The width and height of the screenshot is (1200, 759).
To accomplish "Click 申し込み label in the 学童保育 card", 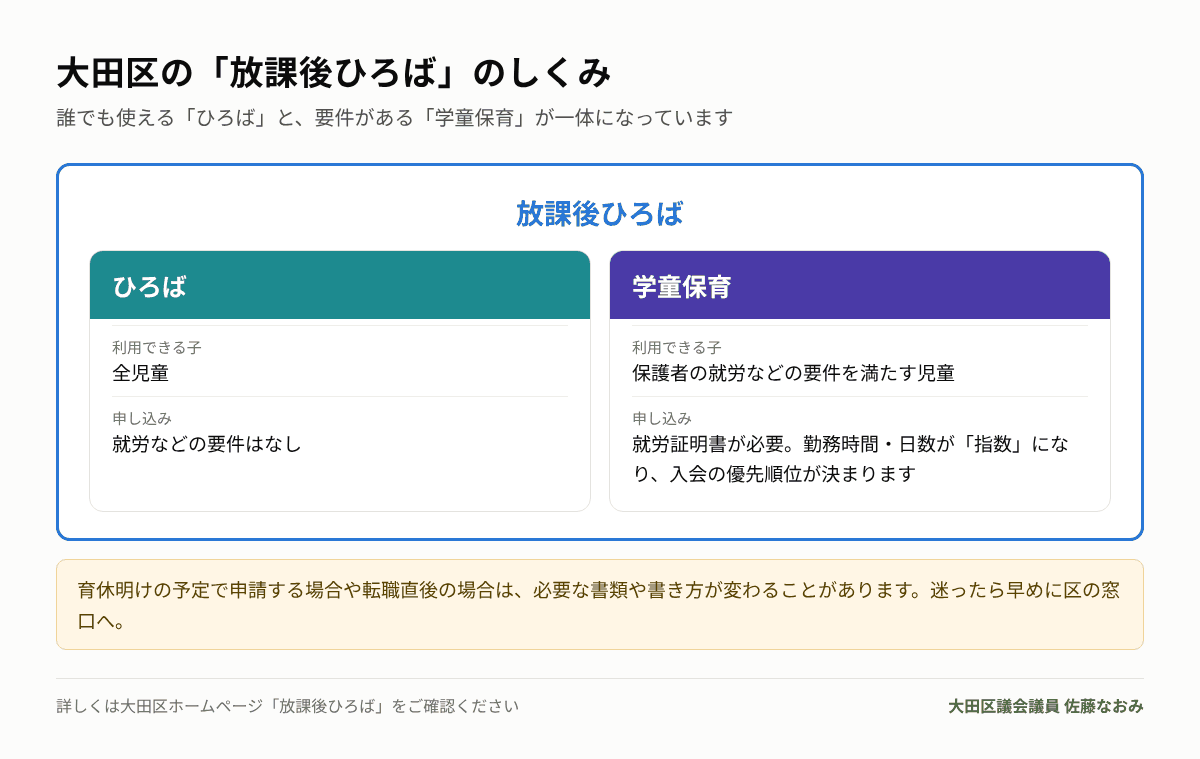I will click(x=662, y=418).
